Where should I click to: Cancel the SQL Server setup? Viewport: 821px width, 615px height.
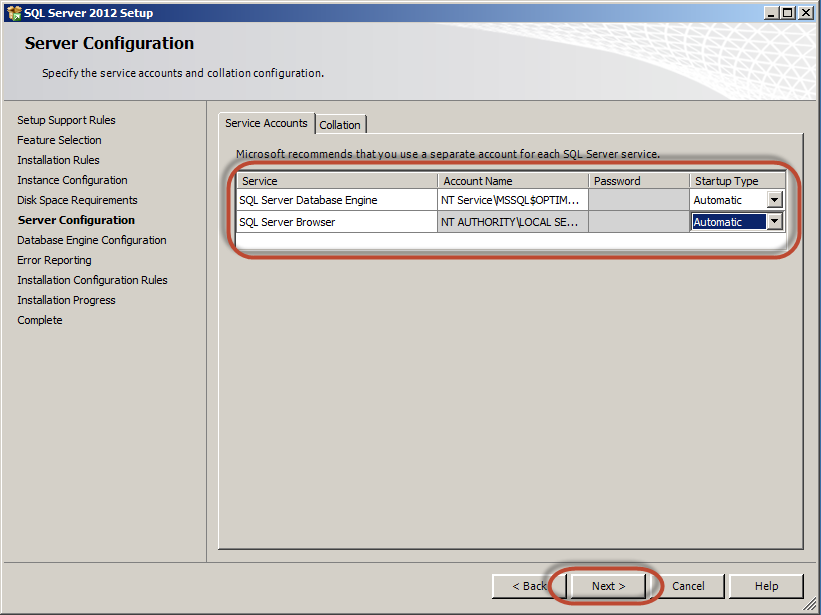(688, 586)
